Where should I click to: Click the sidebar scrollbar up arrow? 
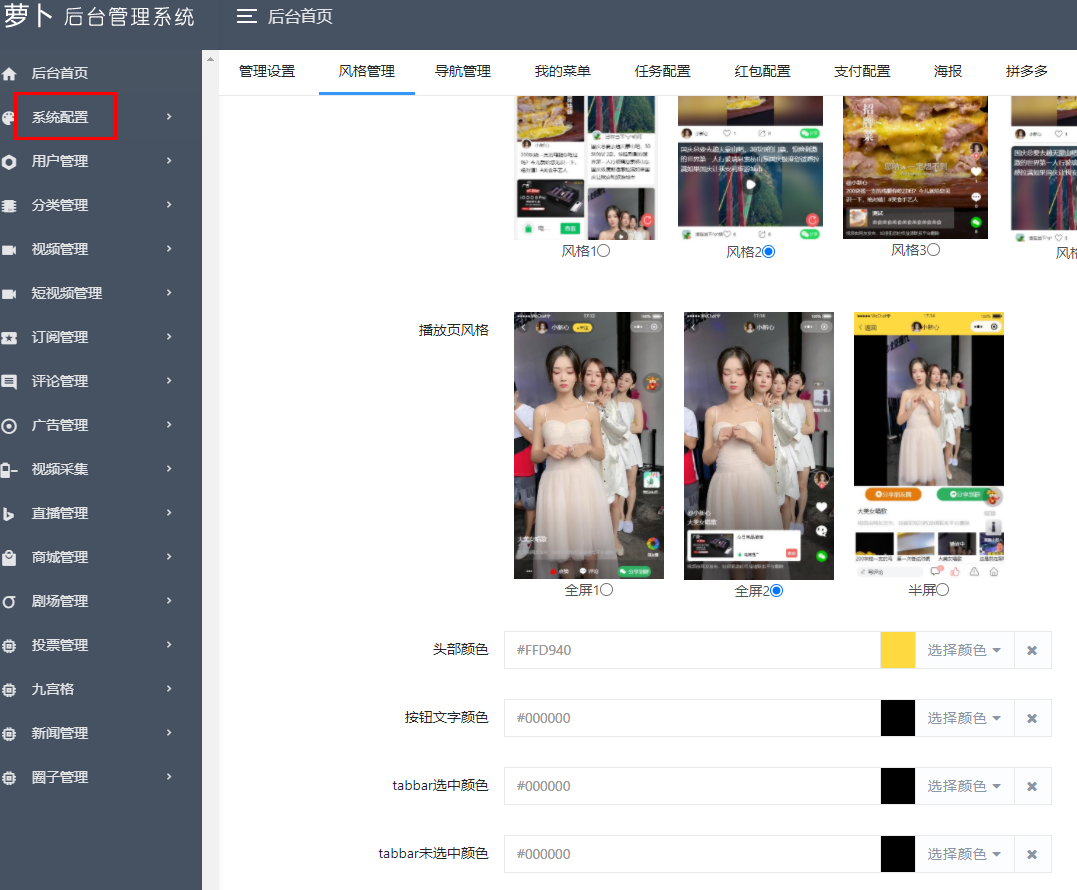(x=210, y=59)
